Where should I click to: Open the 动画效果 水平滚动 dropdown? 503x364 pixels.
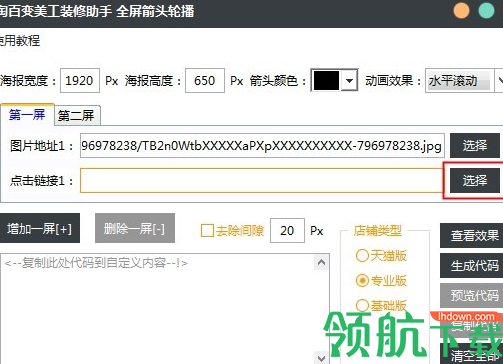(463, 80)
